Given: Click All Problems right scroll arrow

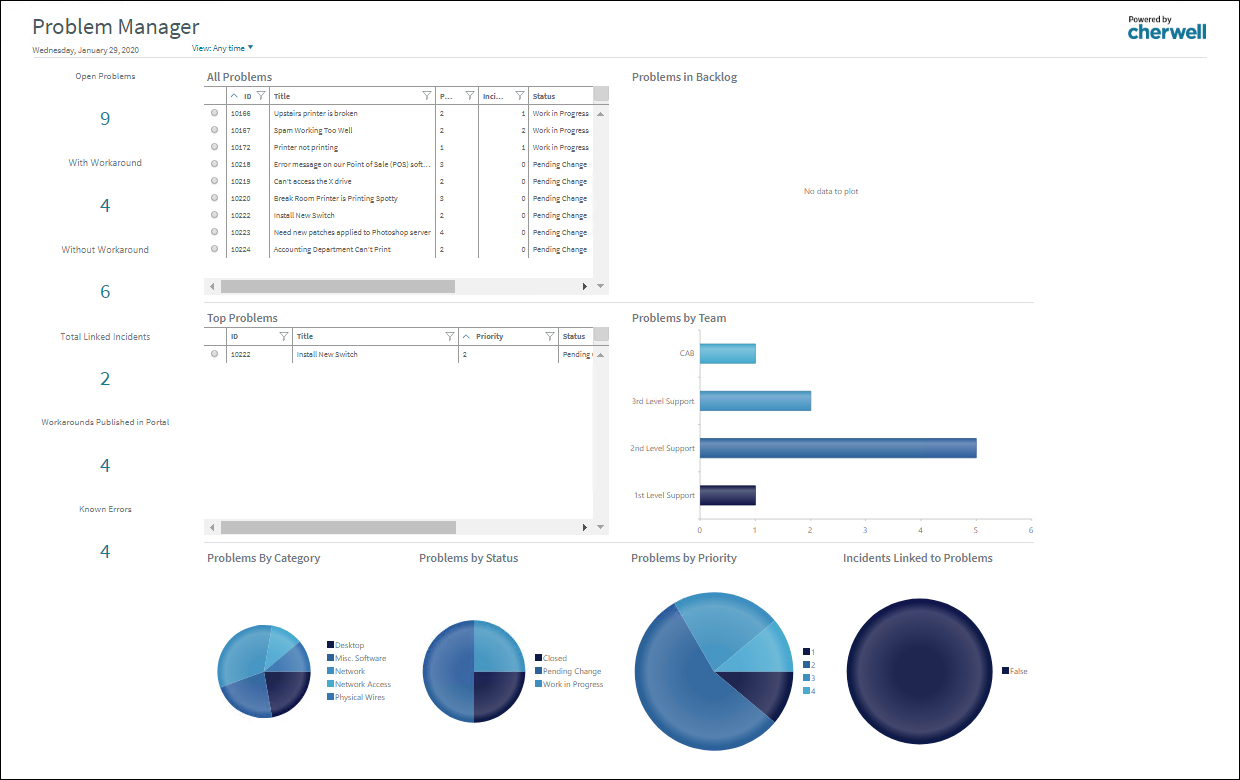Looking at the screenshot, I should point(585,287).
